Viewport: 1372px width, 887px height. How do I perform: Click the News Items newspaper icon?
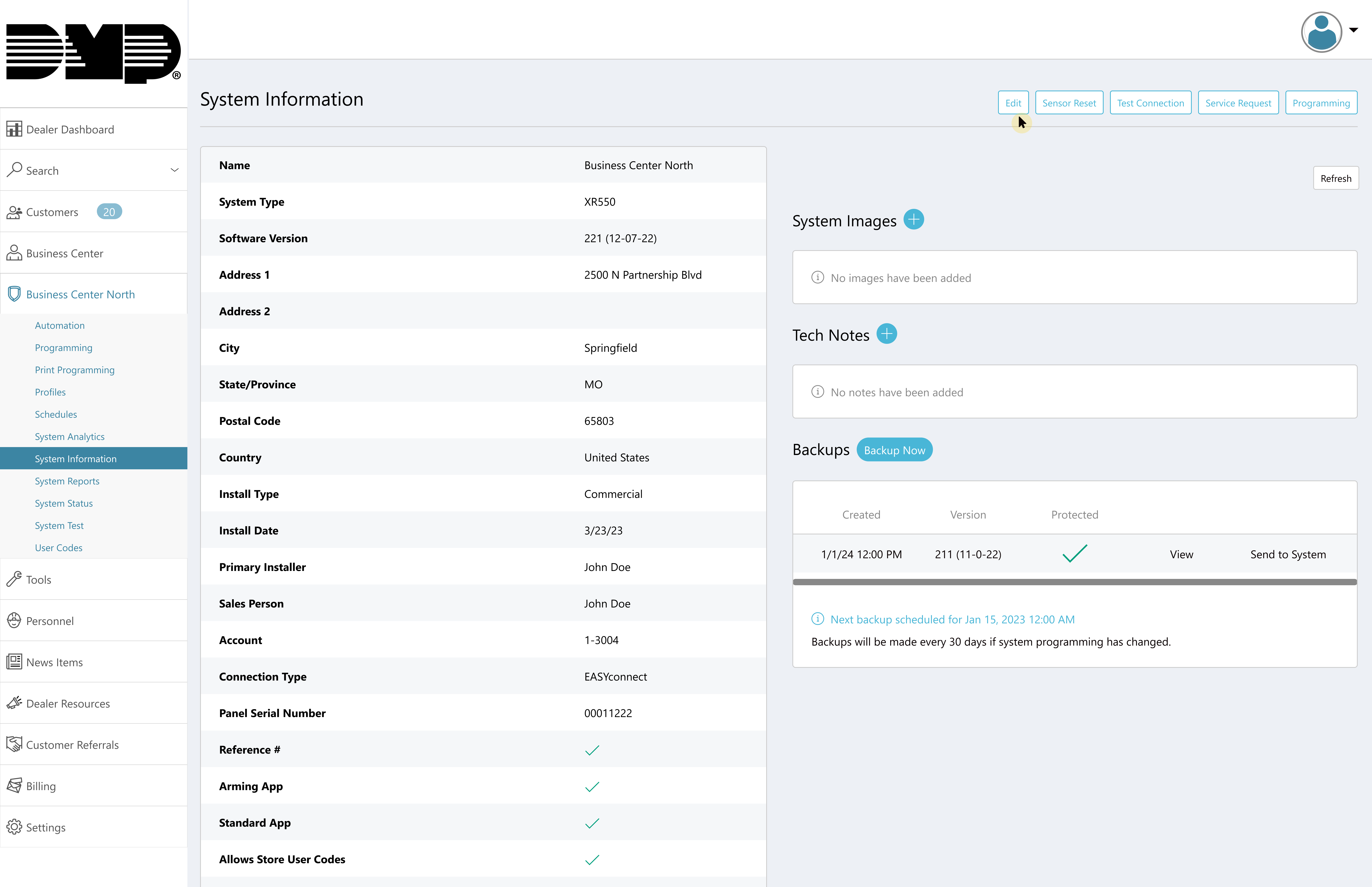[14, 662]
